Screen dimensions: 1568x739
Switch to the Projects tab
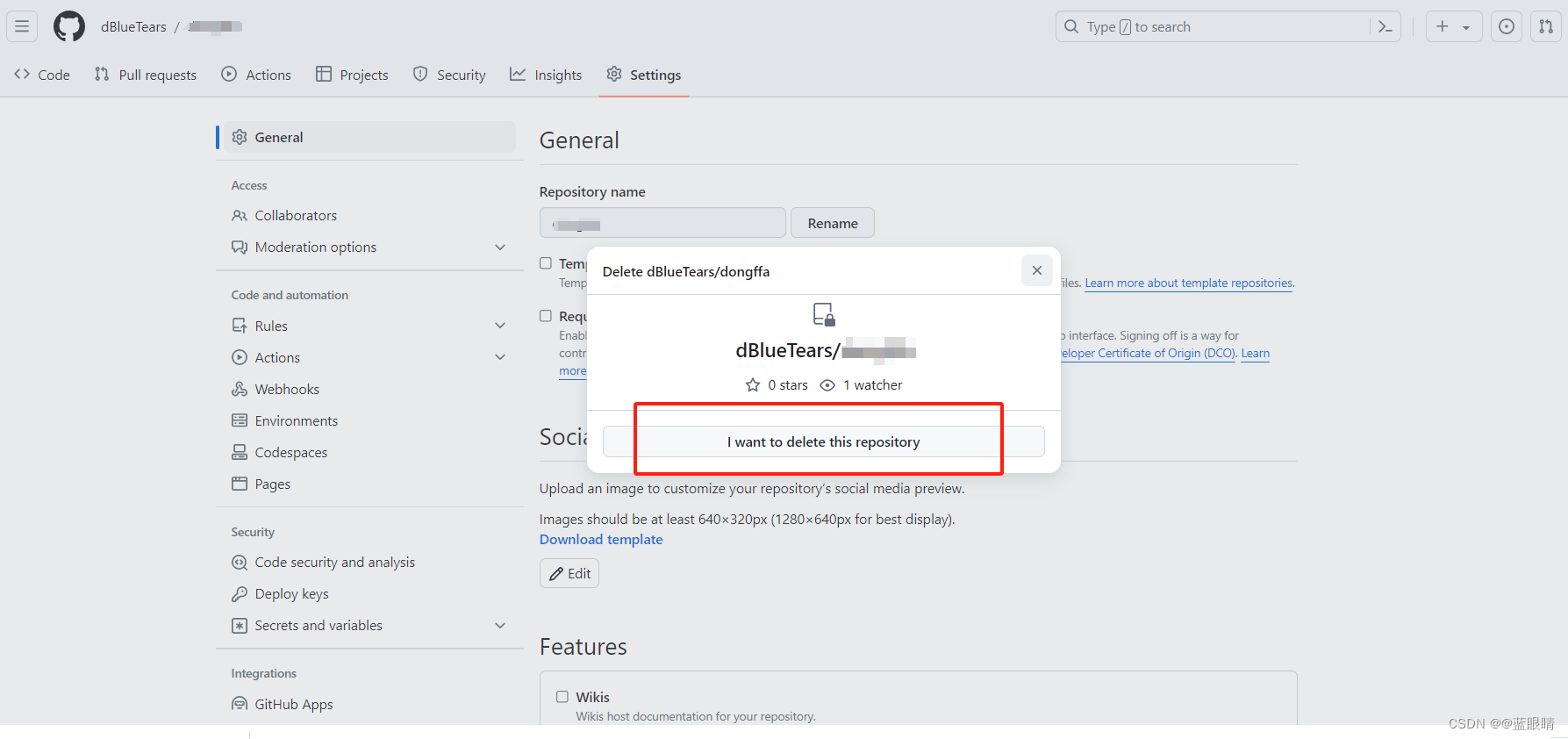point(352,75)
